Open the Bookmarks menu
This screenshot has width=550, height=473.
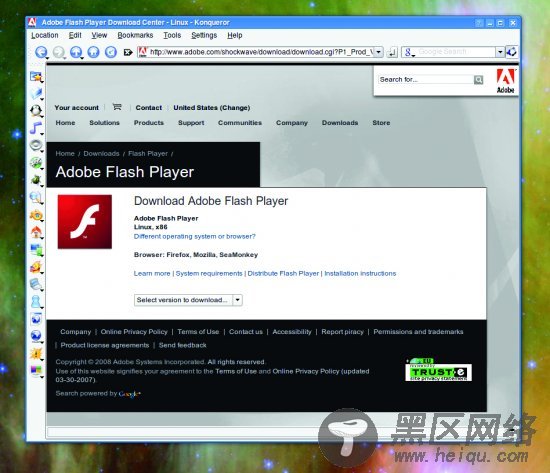pos(135,35)
